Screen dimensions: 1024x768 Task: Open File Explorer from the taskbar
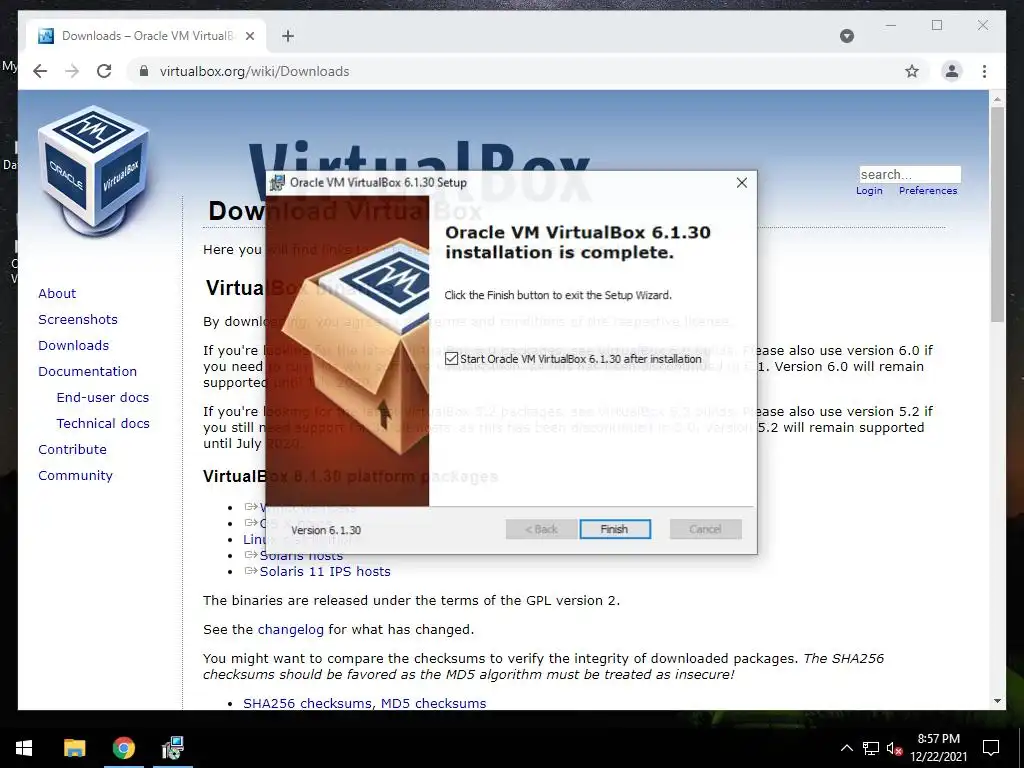coord(74,748)
